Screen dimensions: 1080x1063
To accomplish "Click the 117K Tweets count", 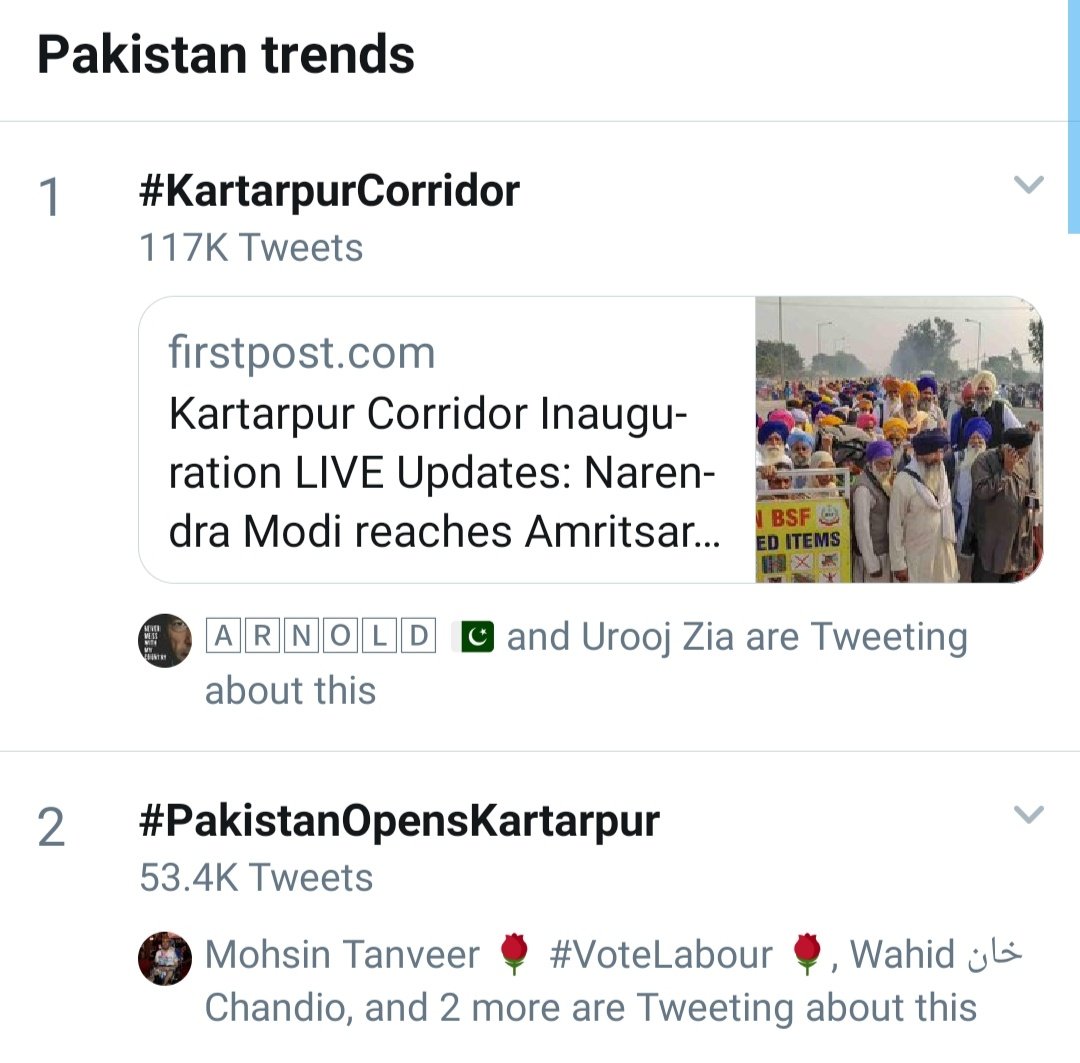I will (251, 248).
